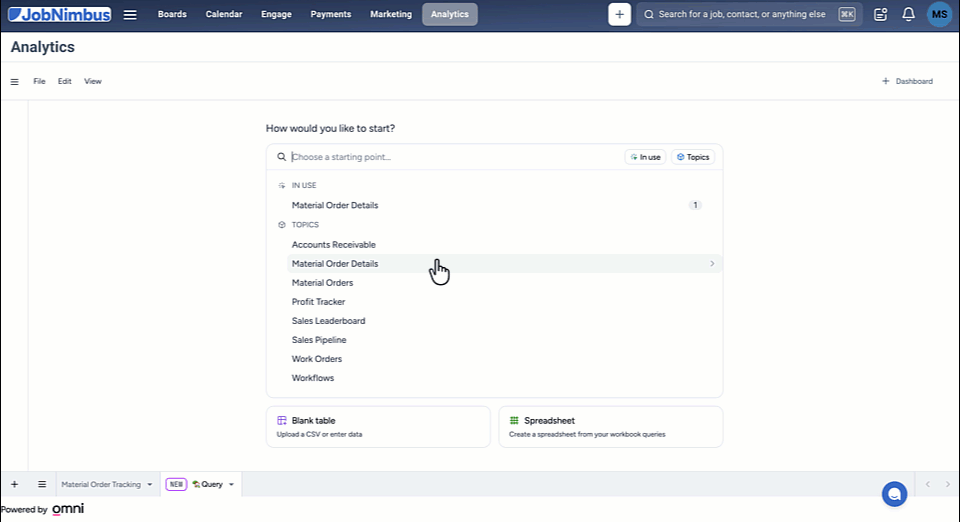Open the Payments menu
Viewport: 960px width, 522px height.
coord(331,14)
